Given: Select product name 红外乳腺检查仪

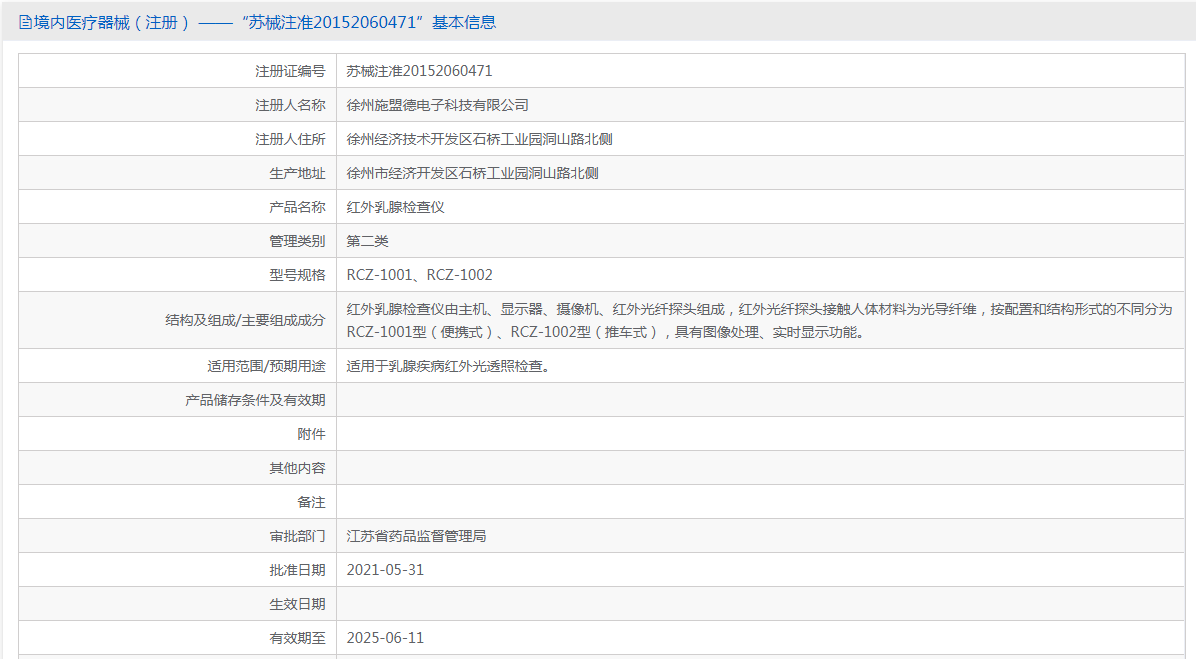Looking at the screenshot, I should pos(395,207).
